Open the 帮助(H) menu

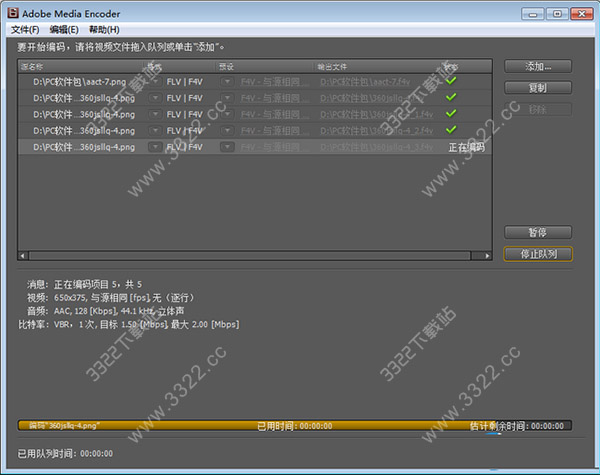coord(104,30)
